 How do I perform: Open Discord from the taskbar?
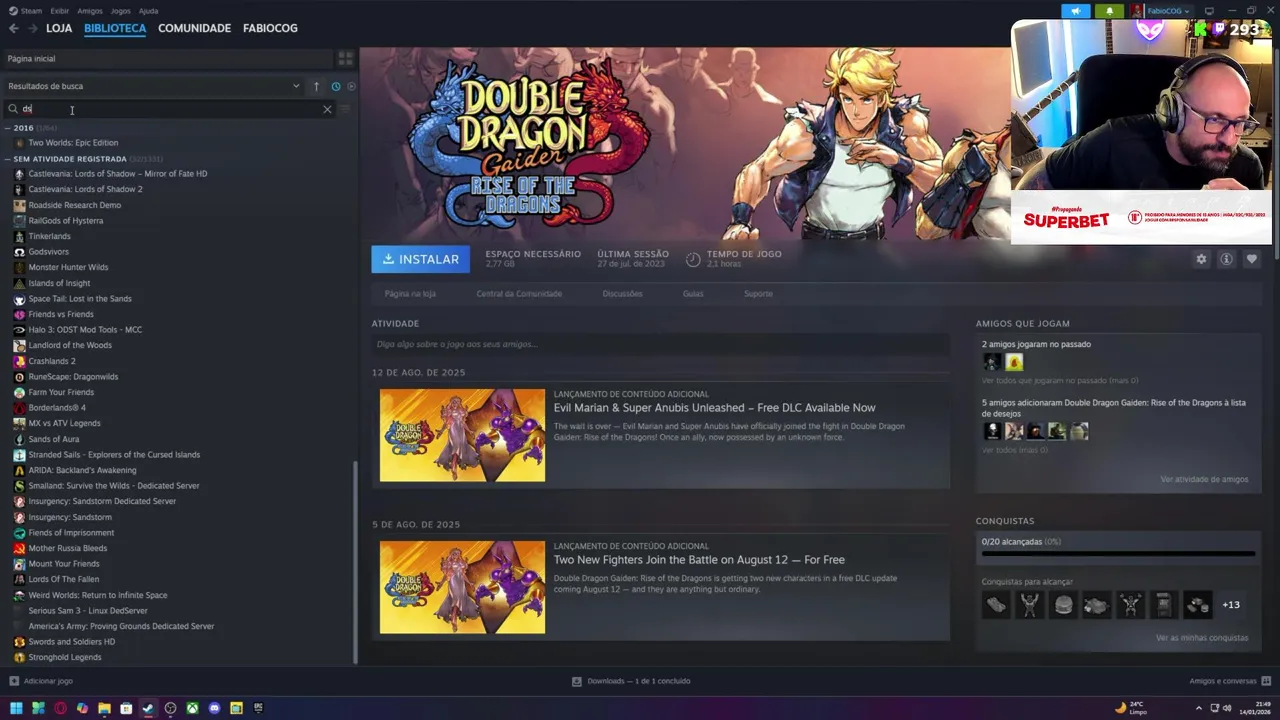[x=214, y=708]
